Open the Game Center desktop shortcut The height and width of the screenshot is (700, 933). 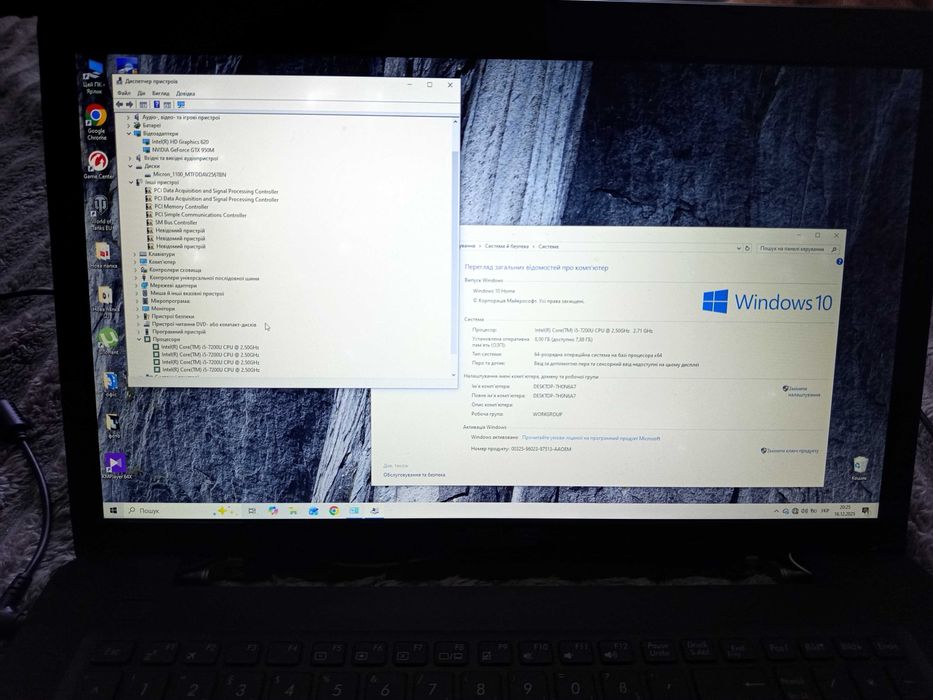98,165
